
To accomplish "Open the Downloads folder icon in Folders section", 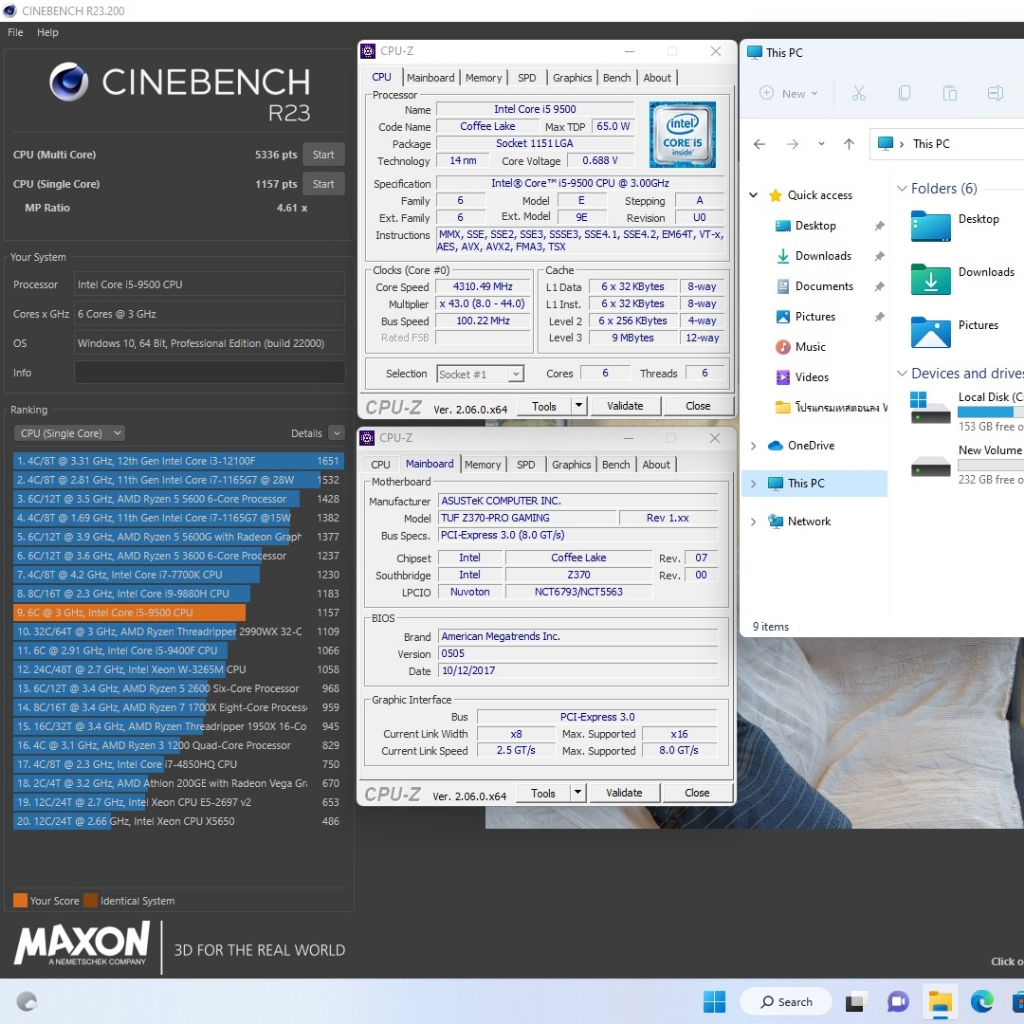I will pos(931,279).
